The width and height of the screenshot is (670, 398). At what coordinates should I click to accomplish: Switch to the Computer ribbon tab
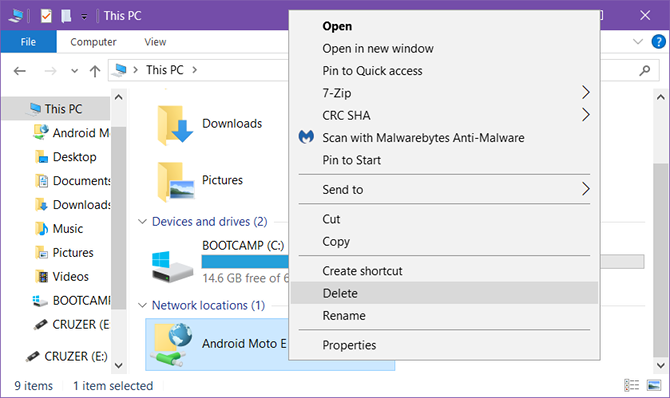[93, 42]
